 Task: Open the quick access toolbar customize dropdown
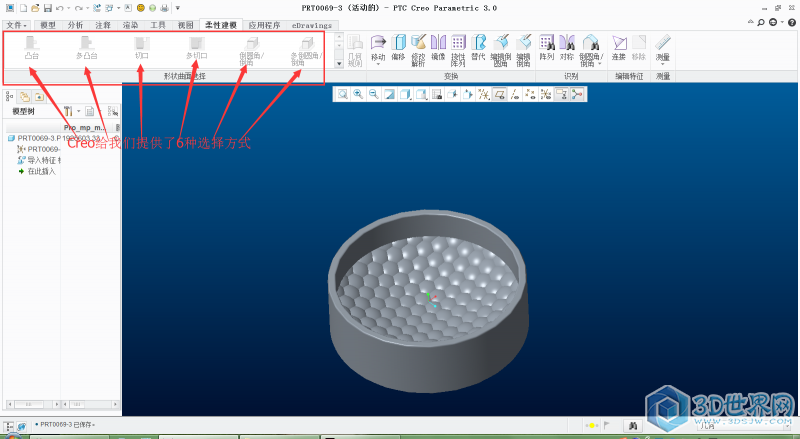click(178, 8)
